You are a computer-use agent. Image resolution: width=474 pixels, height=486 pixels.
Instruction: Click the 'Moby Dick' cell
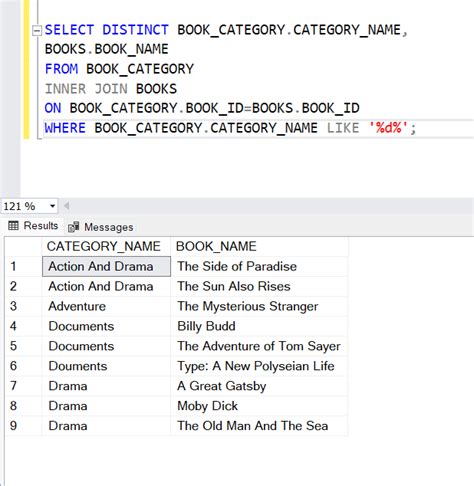click(259, 406)
